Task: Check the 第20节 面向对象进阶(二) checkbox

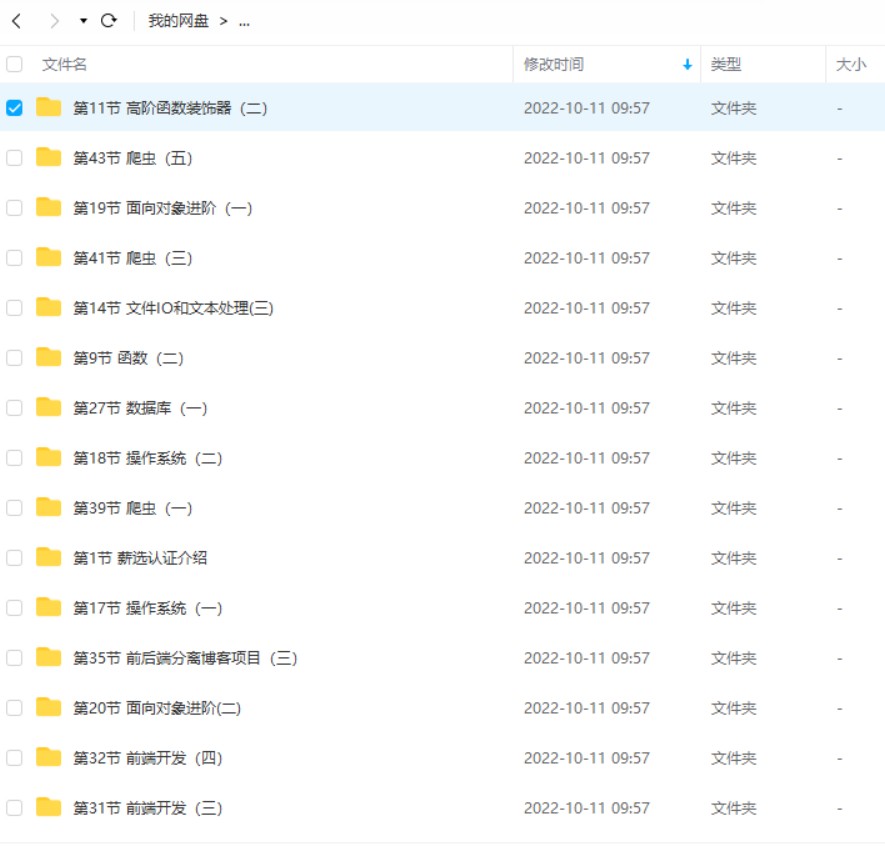Action: 14,707
